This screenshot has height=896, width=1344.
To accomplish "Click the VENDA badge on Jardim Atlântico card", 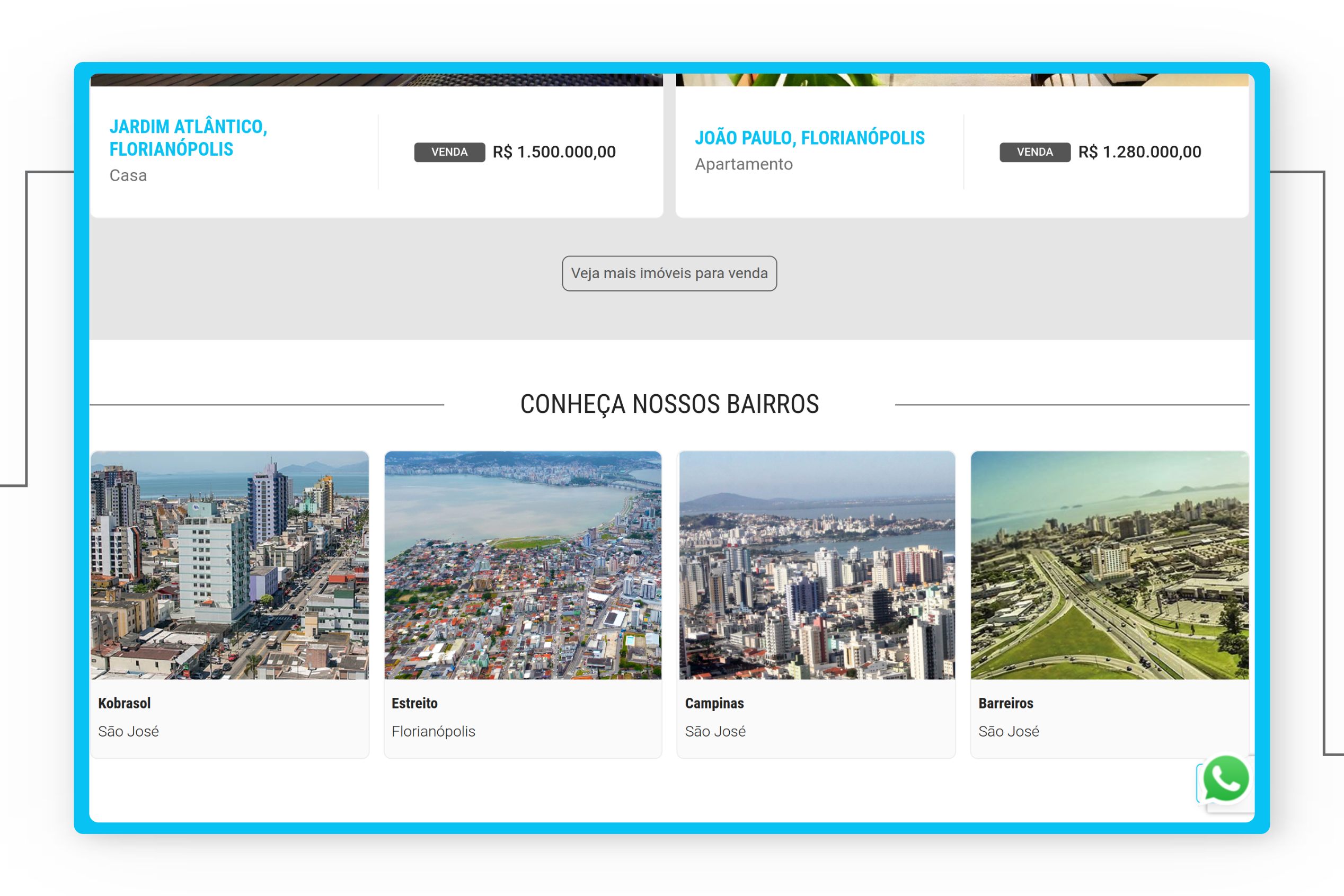I will pos(450,152).
